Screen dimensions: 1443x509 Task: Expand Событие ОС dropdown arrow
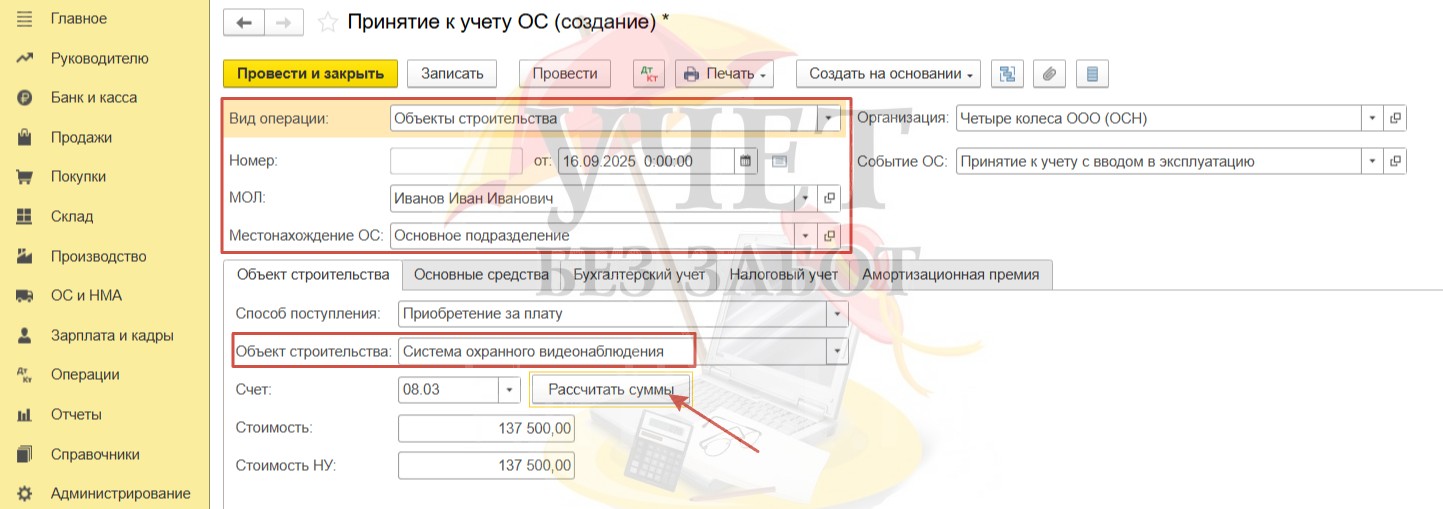tap(1374, 161)
